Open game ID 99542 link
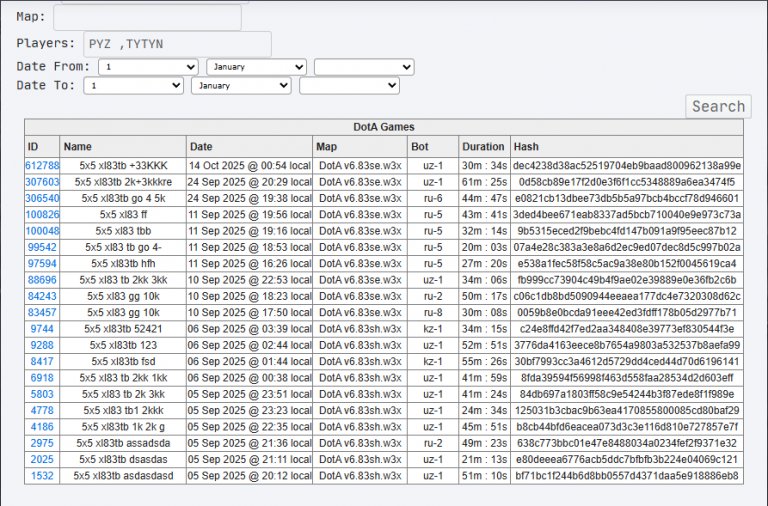This screenshot has height=506, width=768. [42, 247]
